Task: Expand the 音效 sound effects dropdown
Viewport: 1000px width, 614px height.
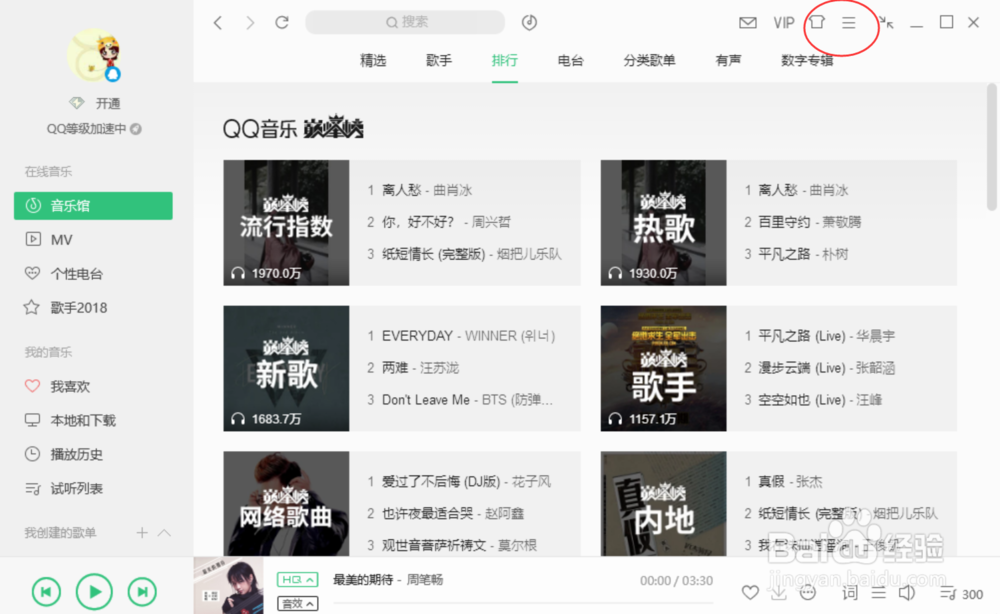Action: pos(297,603)
